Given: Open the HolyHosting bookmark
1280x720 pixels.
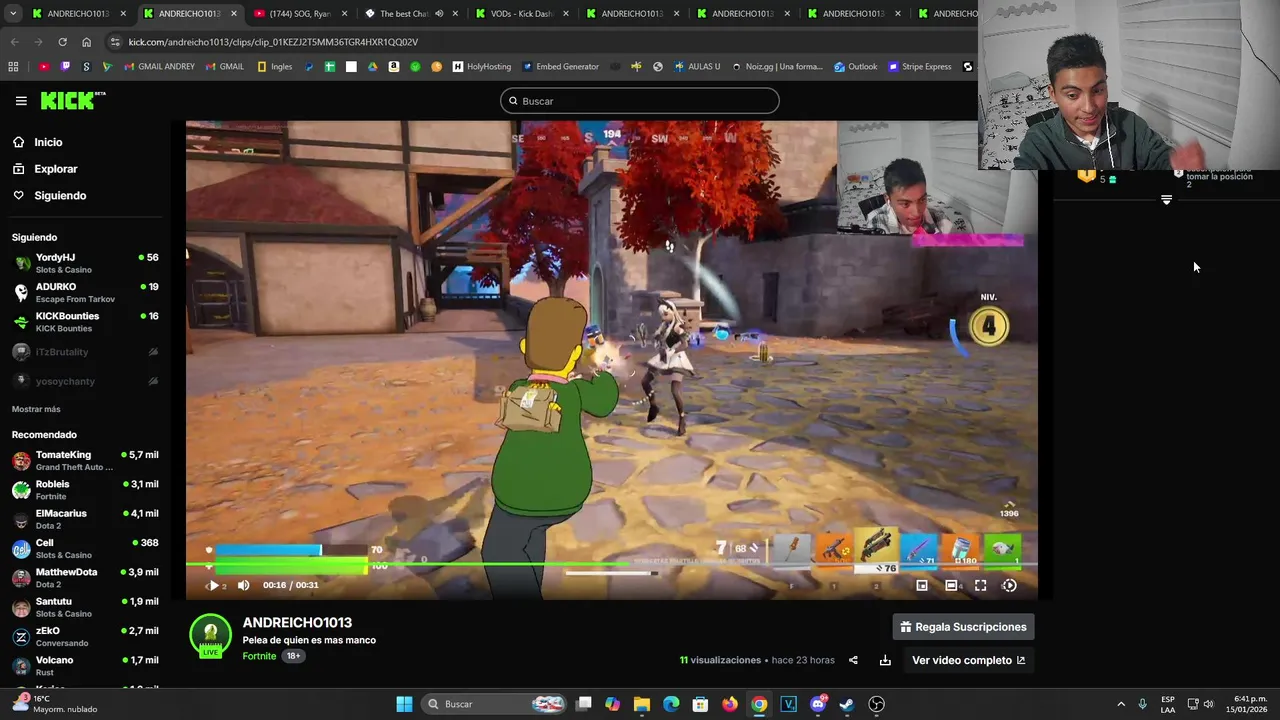Looking at the screenshot, I should tap(482, 67).
